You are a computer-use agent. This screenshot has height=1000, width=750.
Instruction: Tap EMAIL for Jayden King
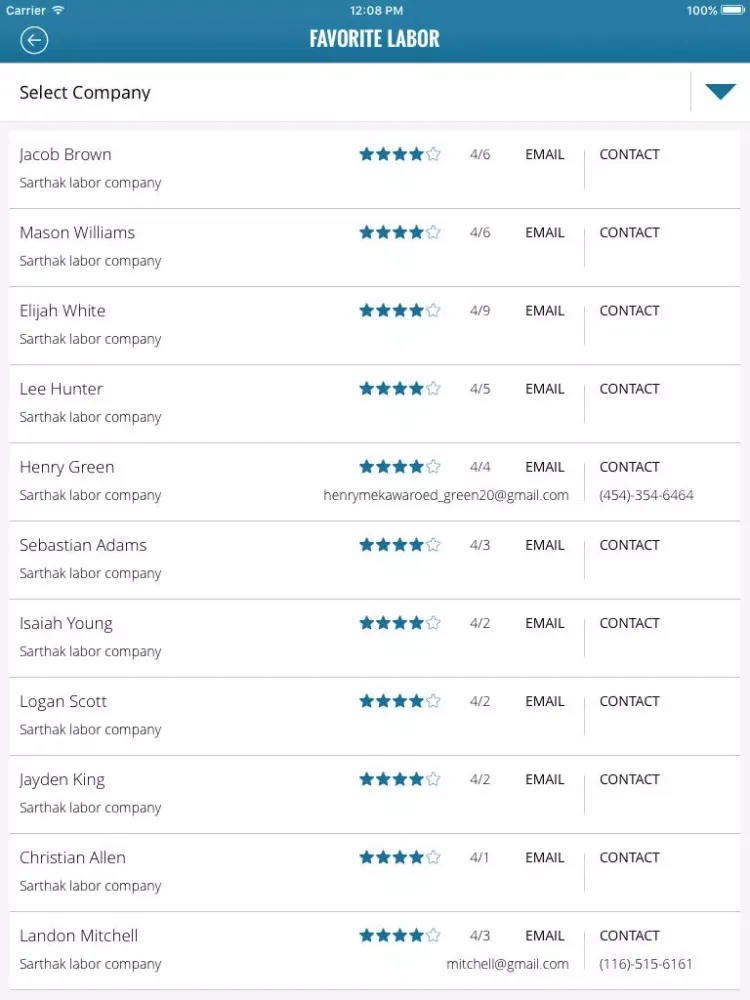[545, 779]
